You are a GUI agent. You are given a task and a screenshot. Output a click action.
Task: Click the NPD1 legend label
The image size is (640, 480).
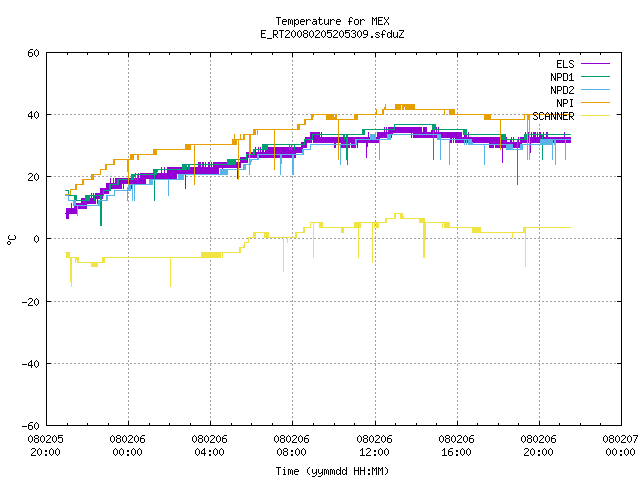(x=562, y=77)
